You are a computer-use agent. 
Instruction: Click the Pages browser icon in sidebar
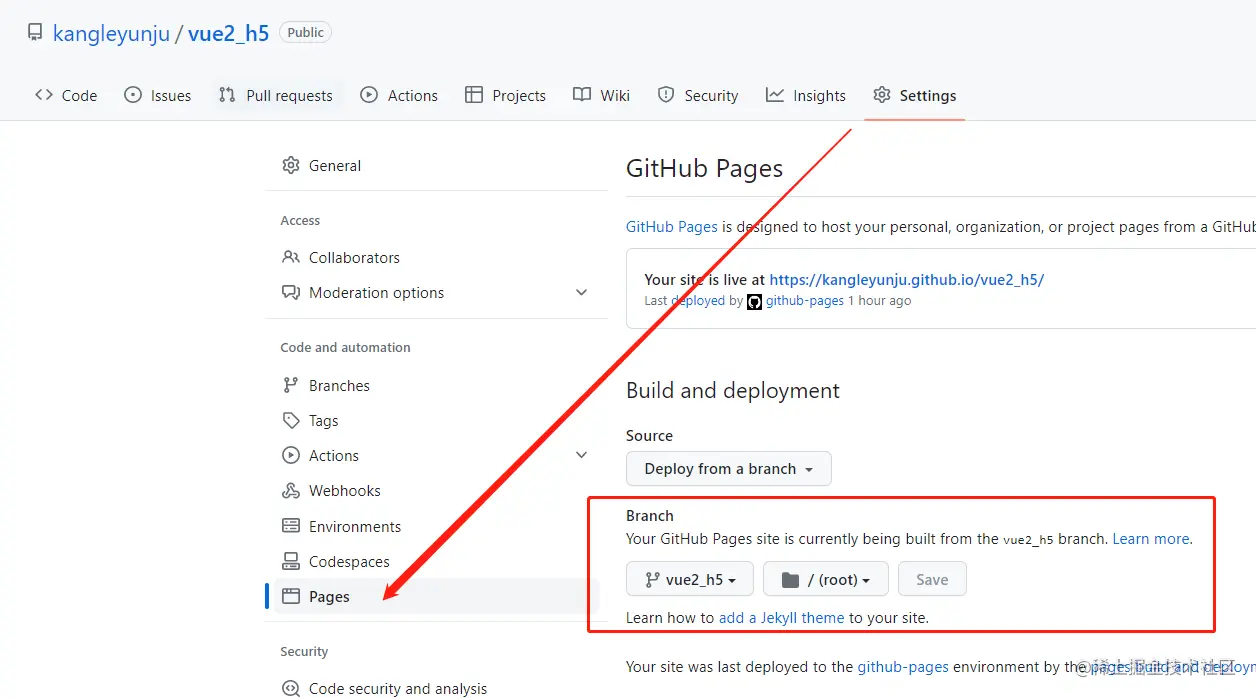click(291, 596)
